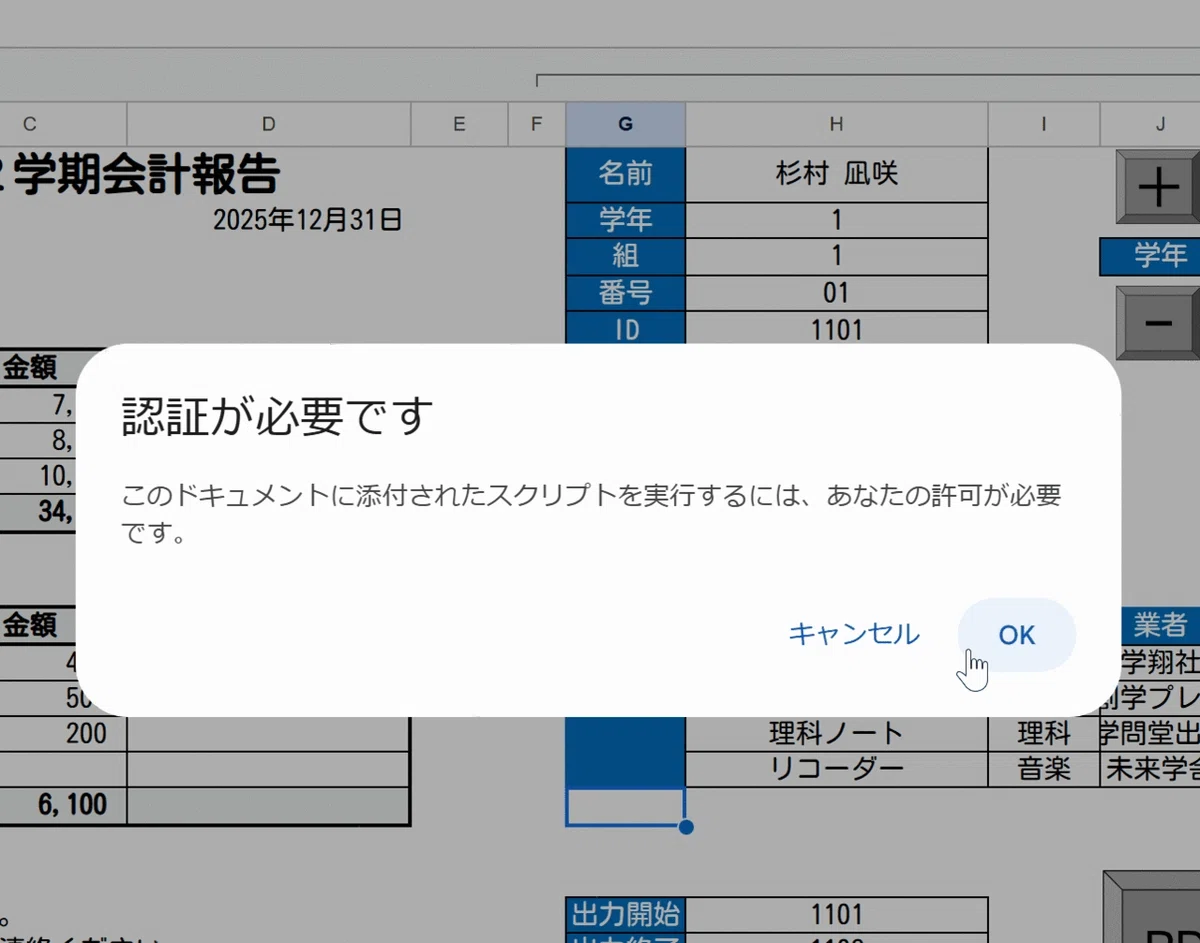Select the リコーダー cell

click(x=837, y=768)
